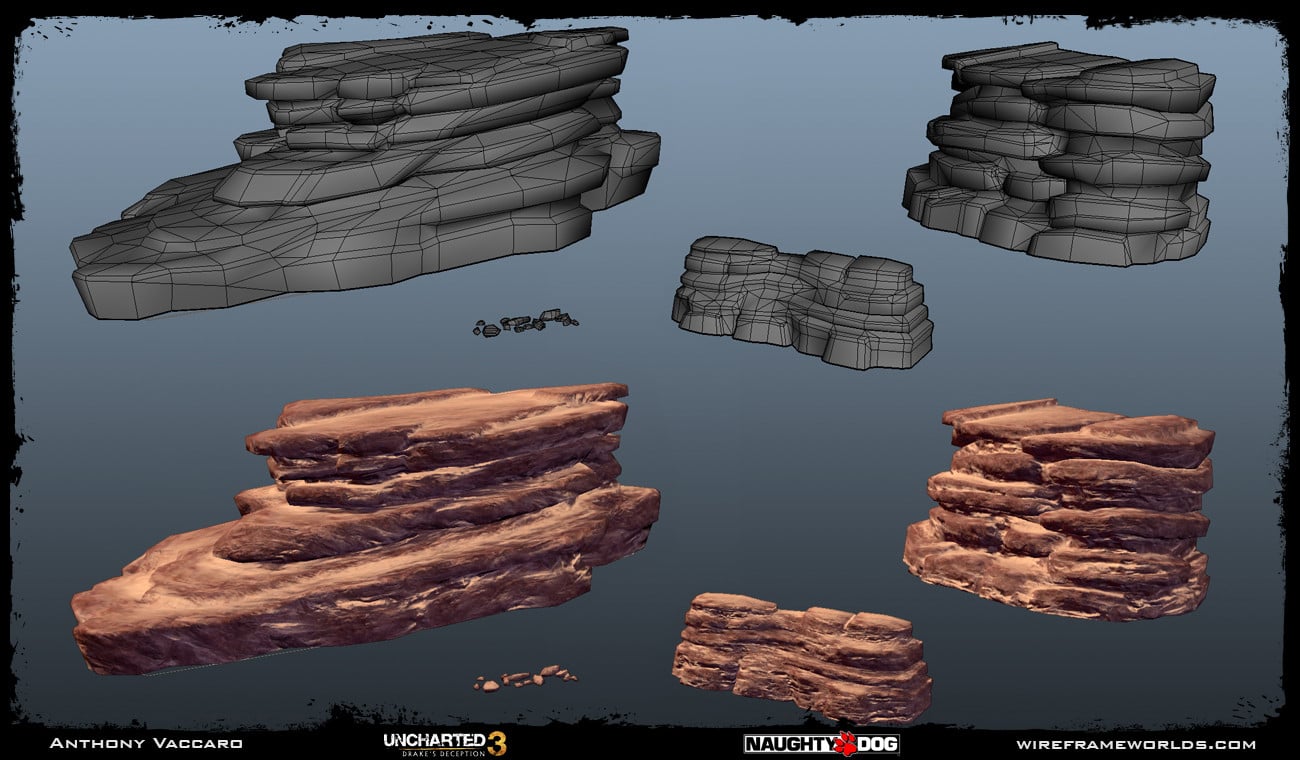Select the textured pebble cluster
The image size is (1300, 760).
[525, 678]
